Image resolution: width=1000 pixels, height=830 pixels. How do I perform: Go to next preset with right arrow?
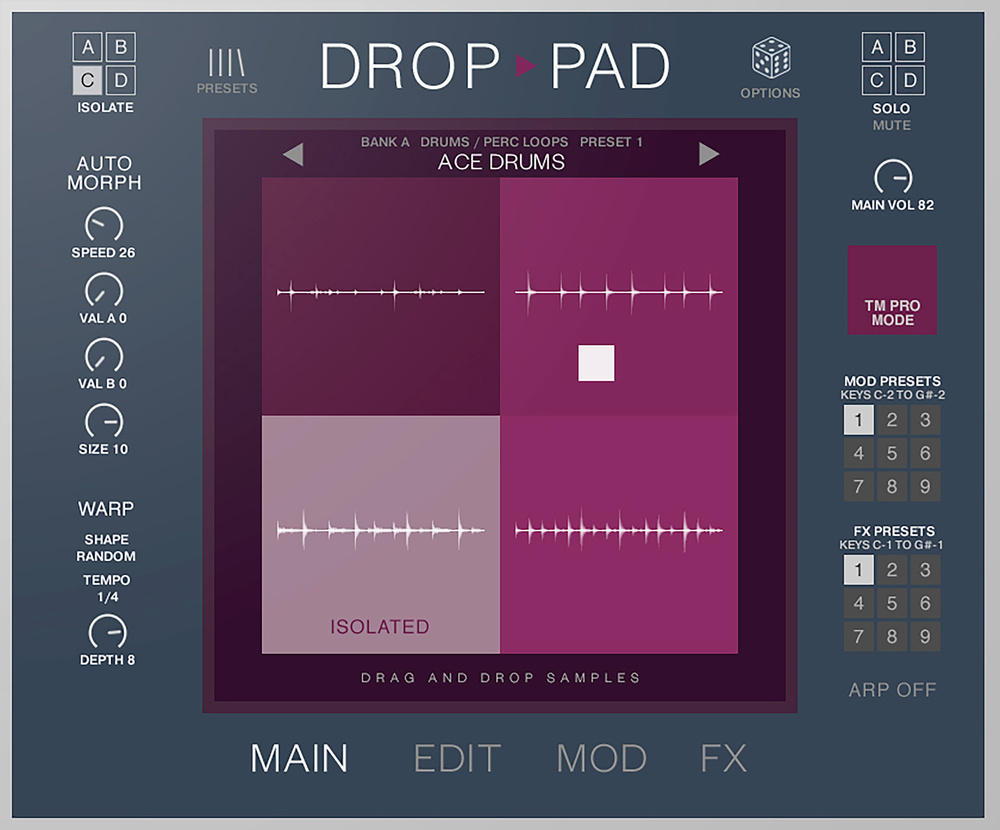pos(709,154)
